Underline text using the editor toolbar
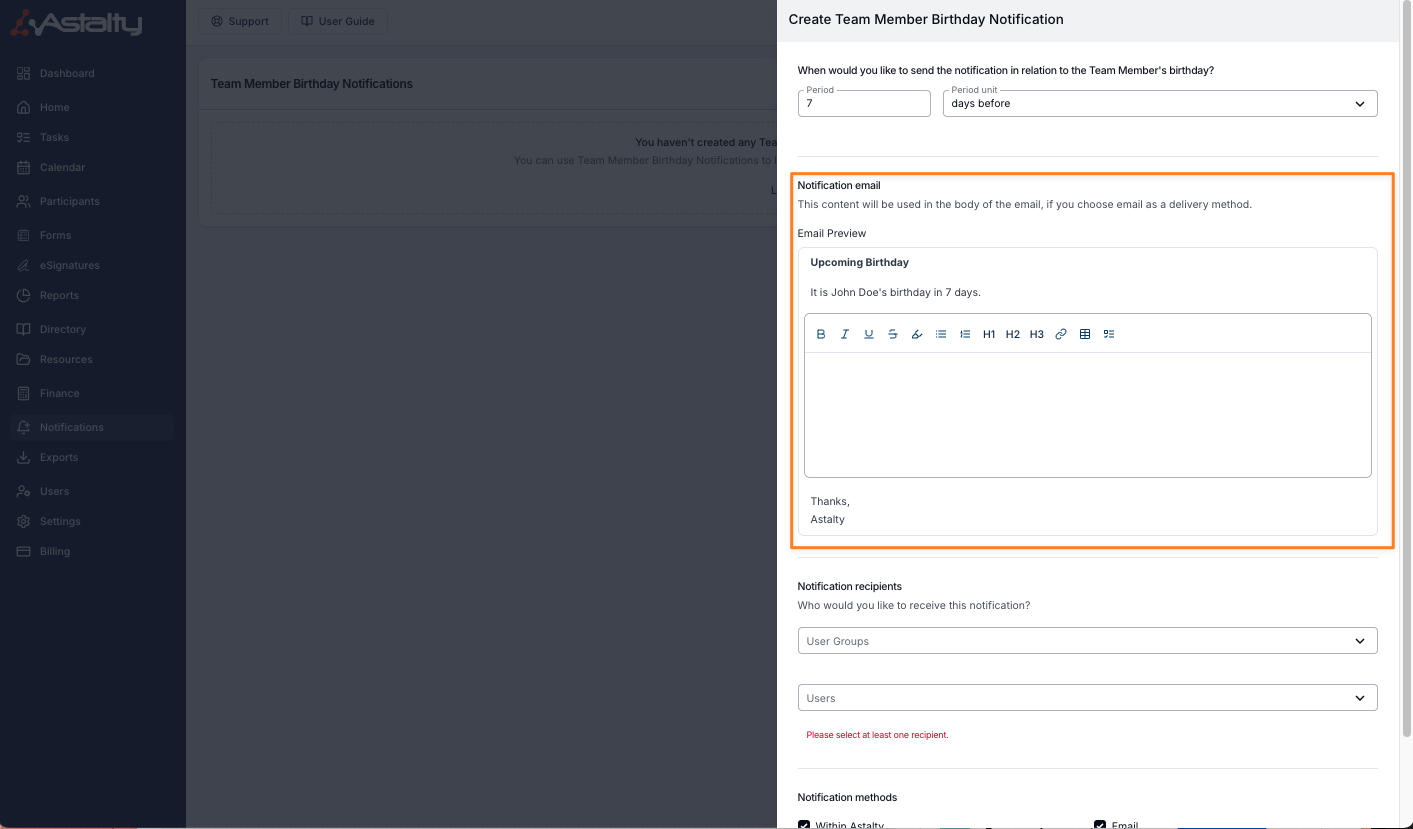The height and width of the screenshot is (829, 1413). (x=869, y=334)
